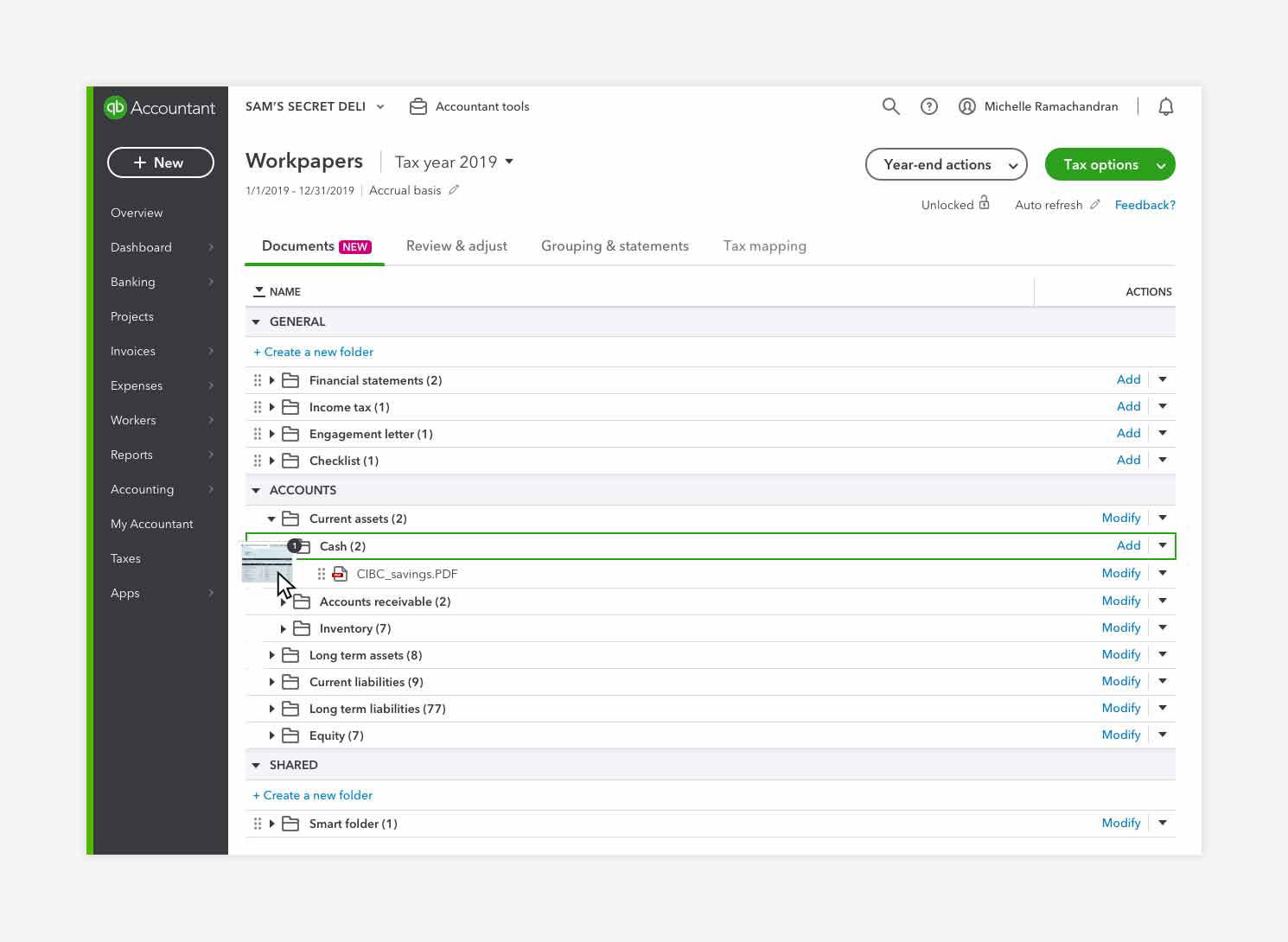Switch to the Tax mapping tab
This screenshot has height=942, width=1288.
[765, 246]
